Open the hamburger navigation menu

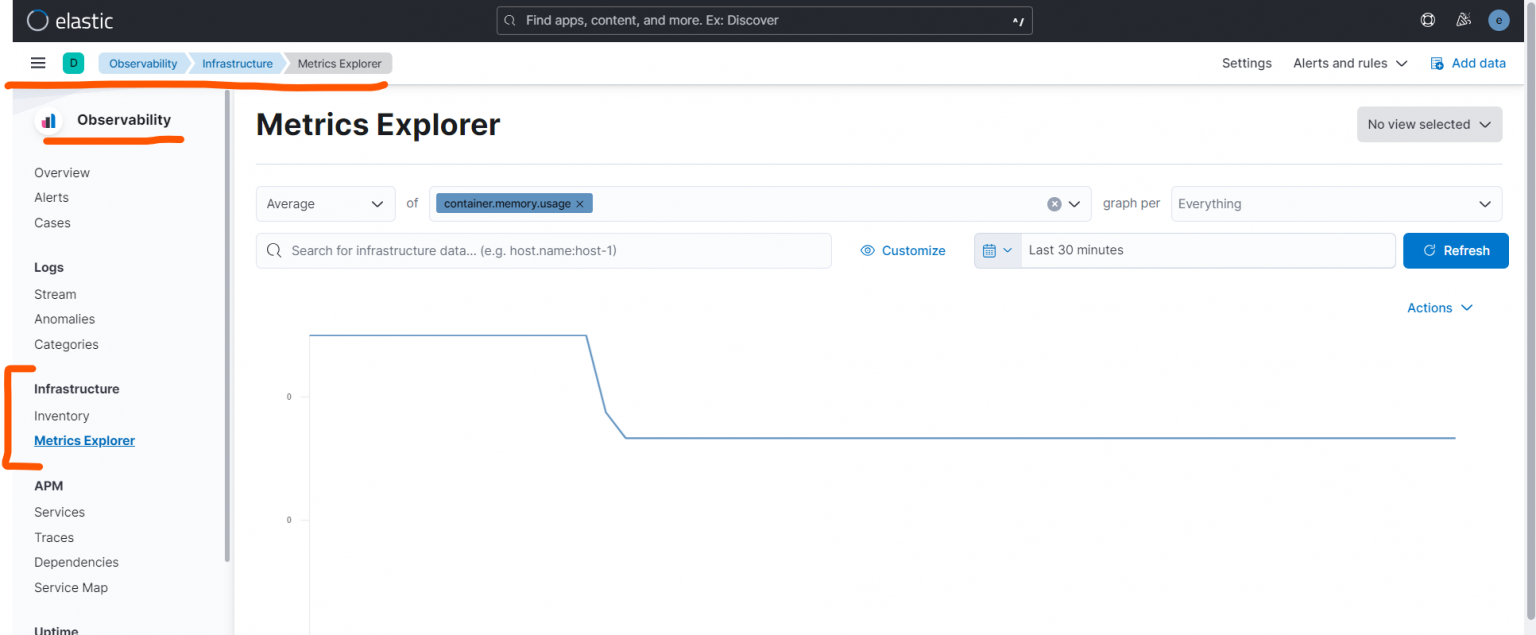(38, 63)
